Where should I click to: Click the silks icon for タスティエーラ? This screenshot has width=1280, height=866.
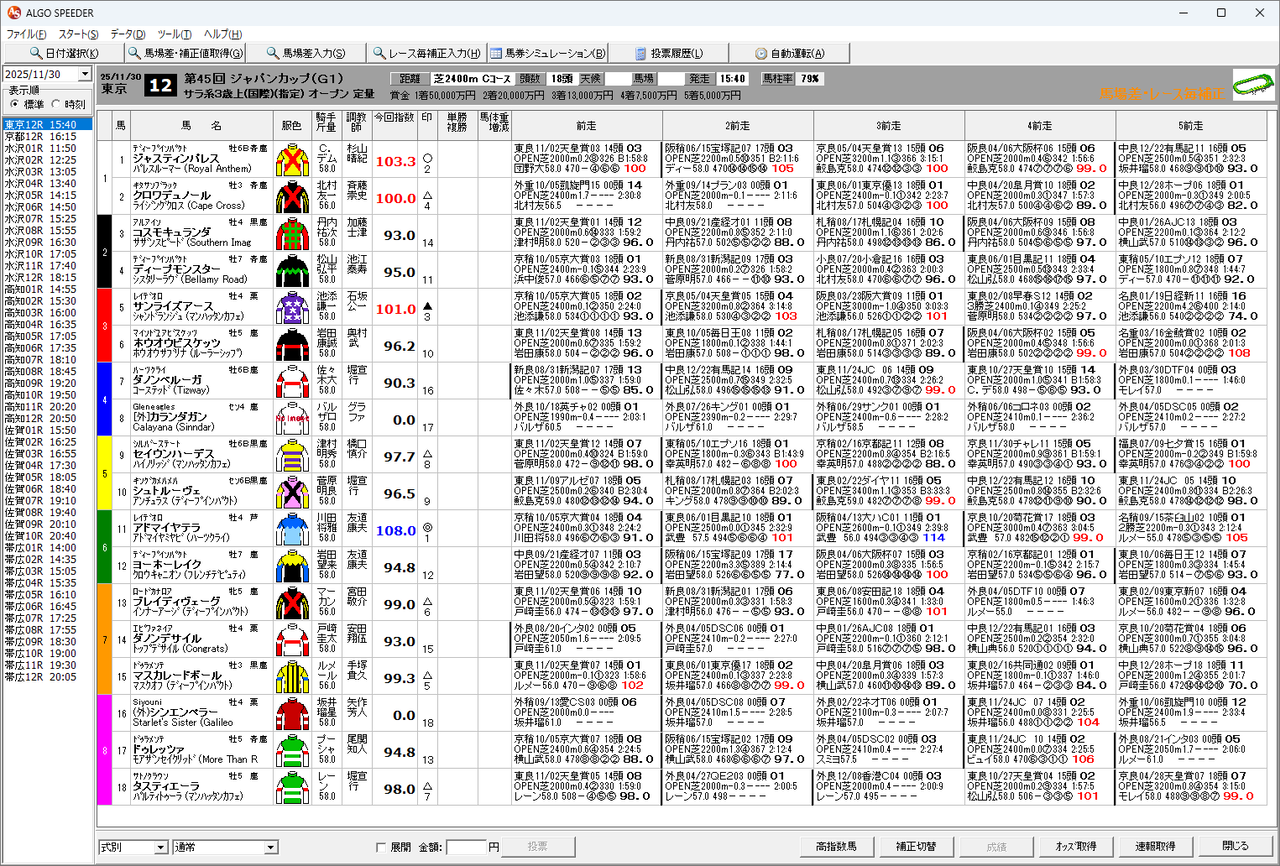(292, 789)
